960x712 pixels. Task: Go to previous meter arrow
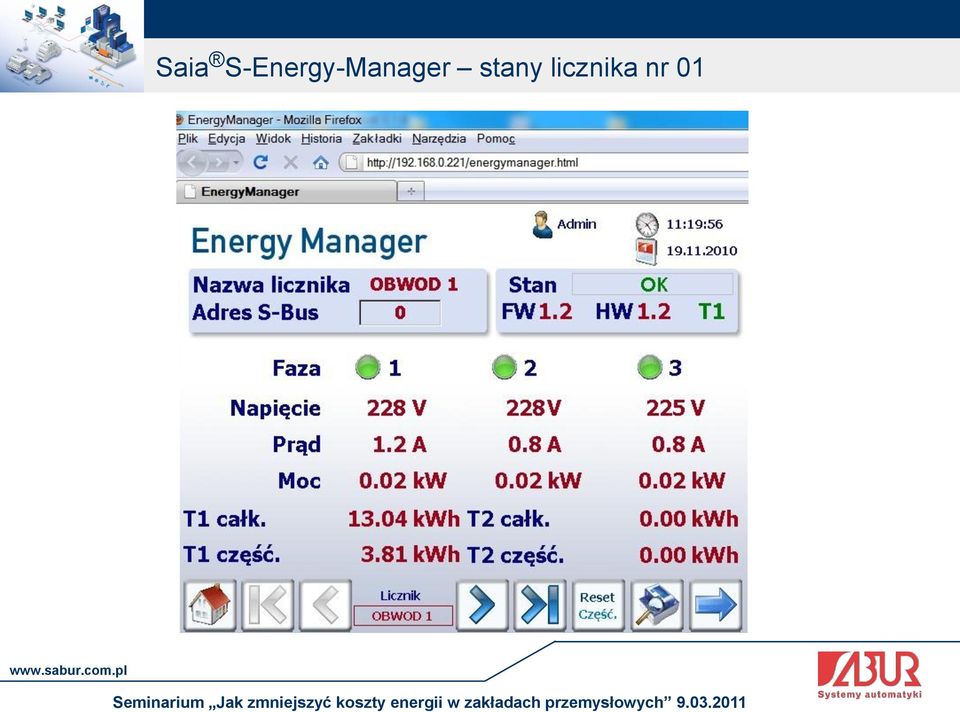coord(325,605)
